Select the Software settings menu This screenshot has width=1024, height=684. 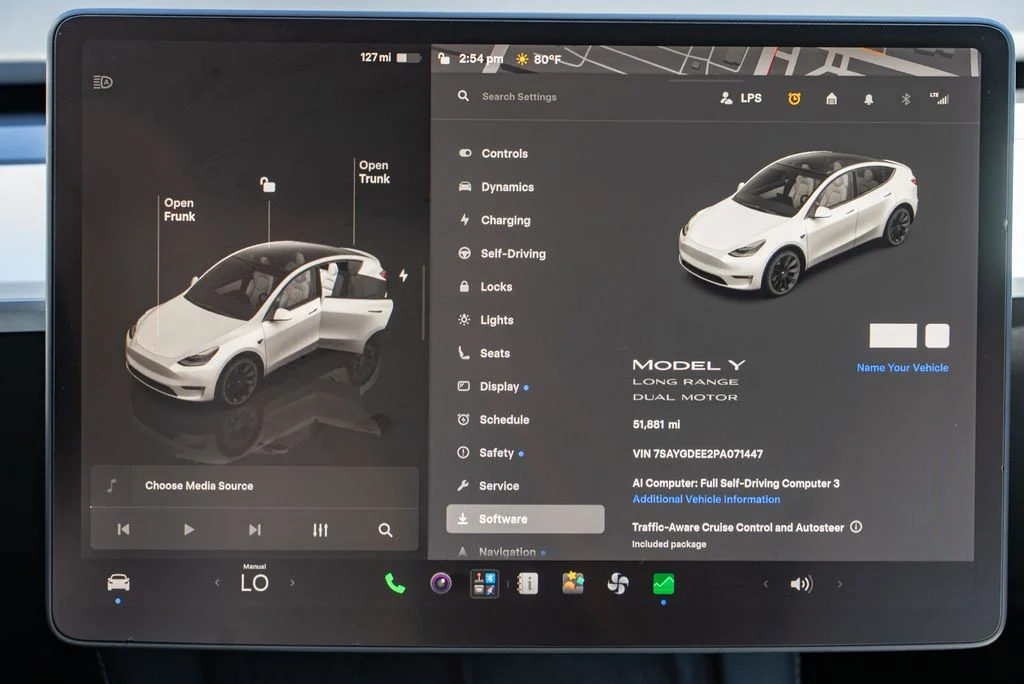[x=525, y=519]
